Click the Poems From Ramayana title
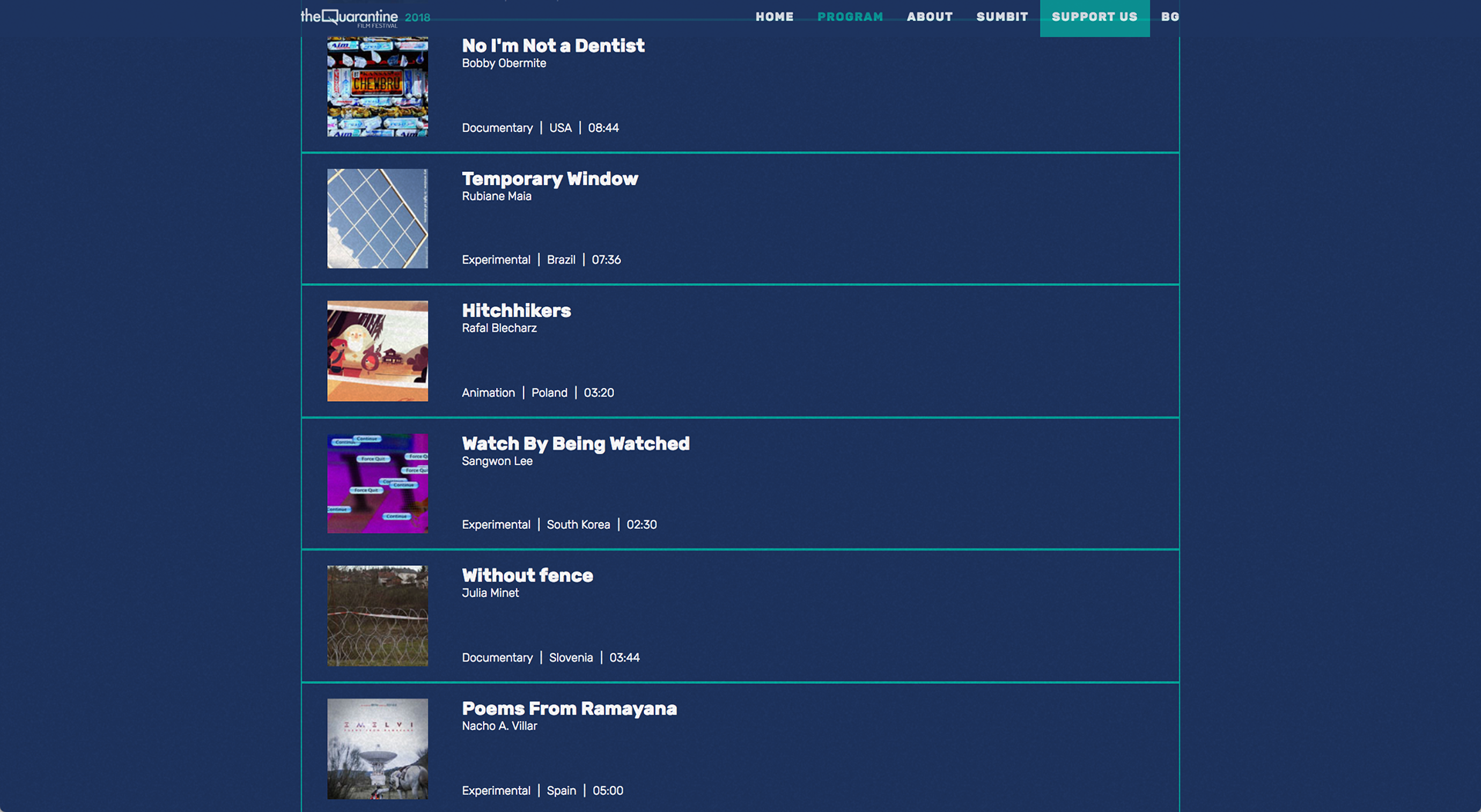The image size is (1481, 812). coord(569,709)
